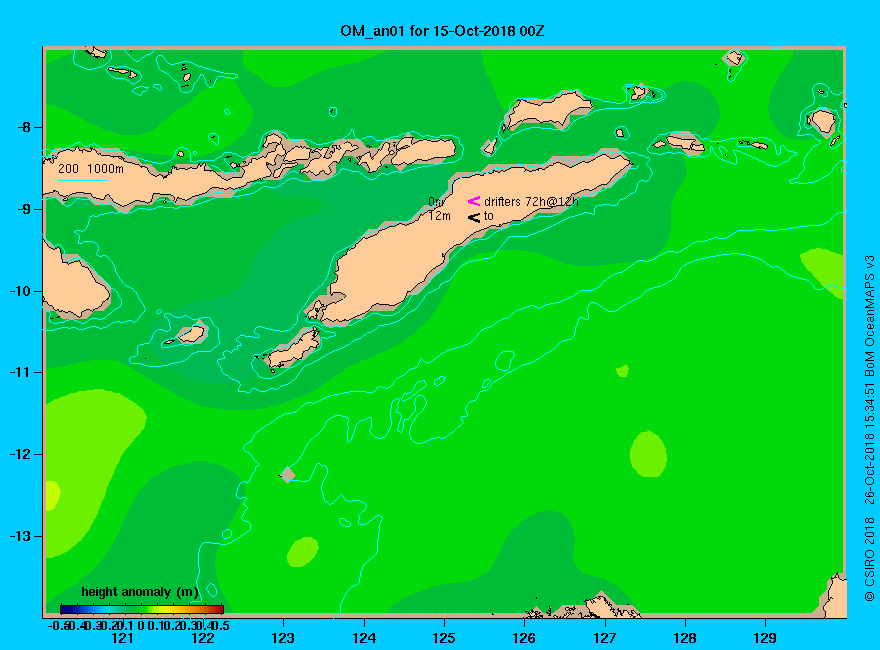The image size is (880, 650).
Task: Click the longitude label 129
Action: tap(765, 638)
